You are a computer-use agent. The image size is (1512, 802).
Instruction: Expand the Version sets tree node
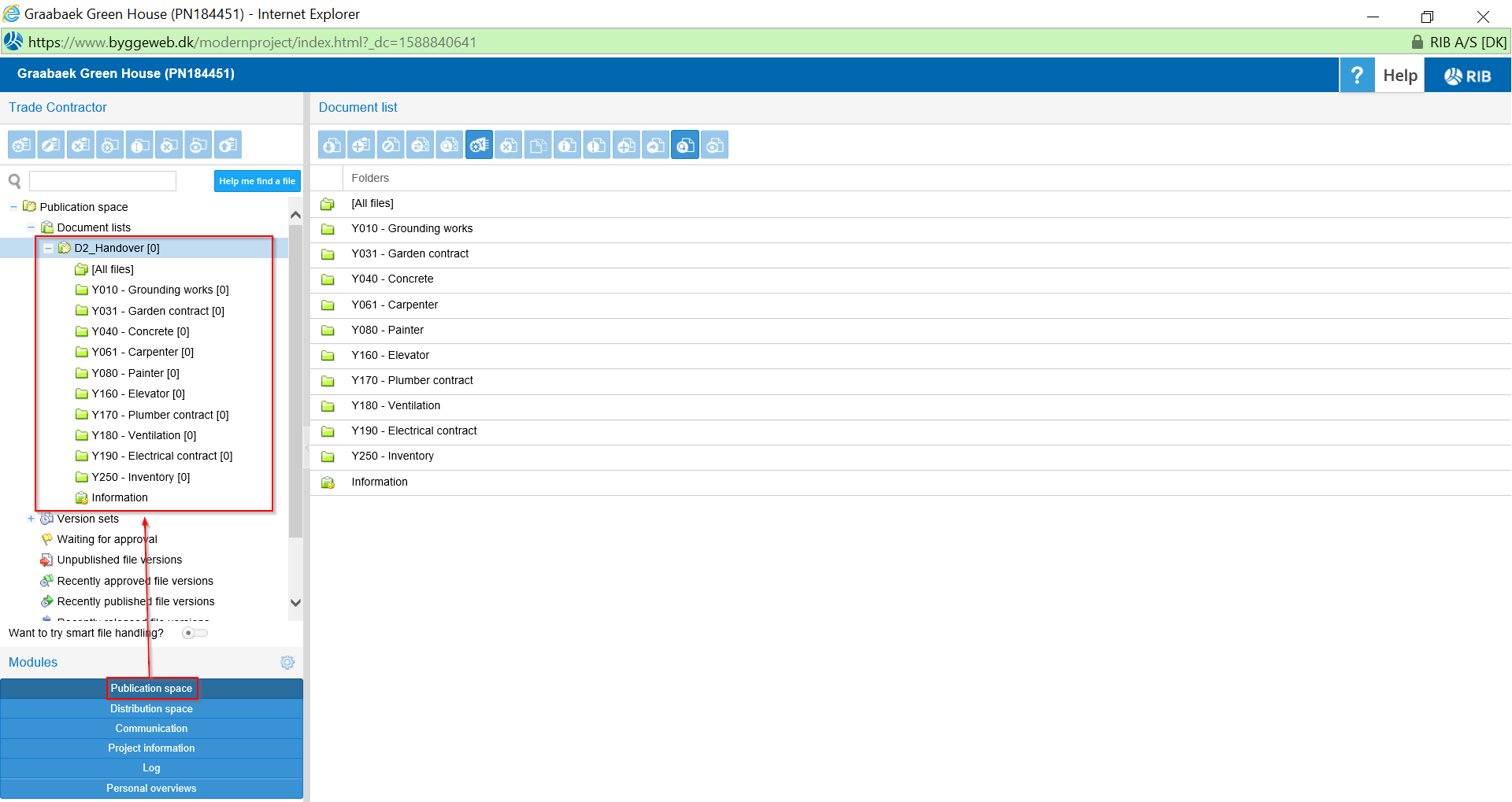[31, 519]
